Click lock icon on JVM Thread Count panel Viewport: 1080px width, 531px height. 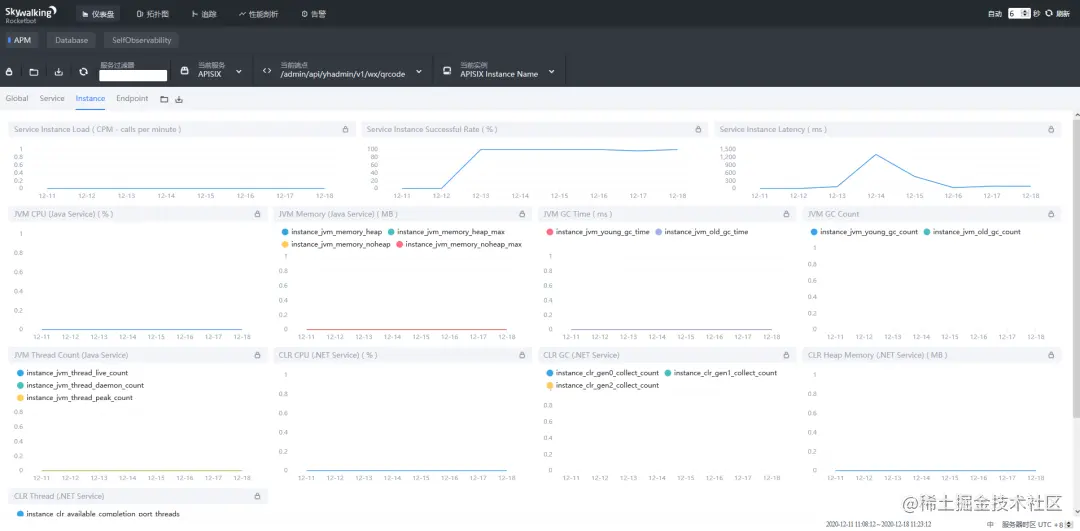click(x=257, y=355)
